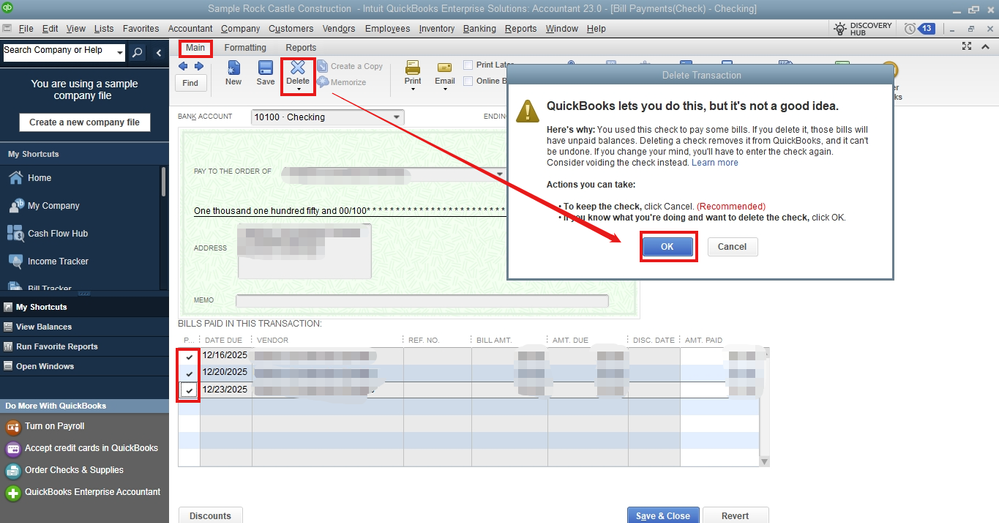Switch to the Main tab
The image size is (999, 523).
(x=195, y=48)
